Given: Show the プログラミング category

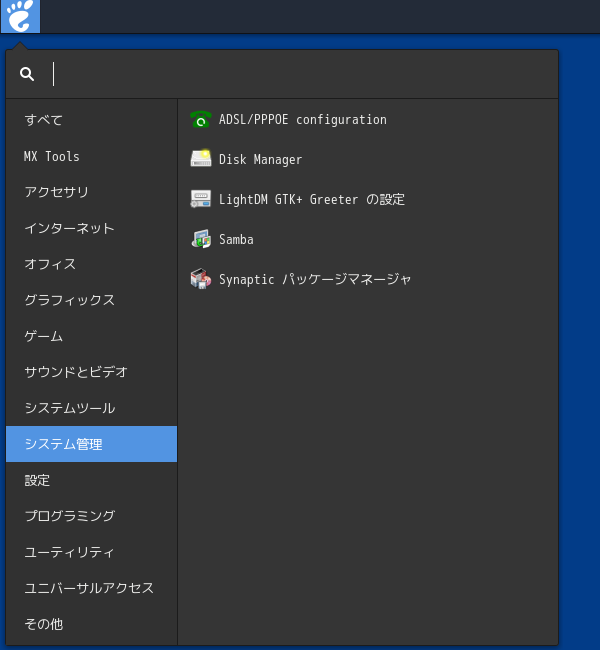Looking at the screenshot, I should [x=92, y=516].
